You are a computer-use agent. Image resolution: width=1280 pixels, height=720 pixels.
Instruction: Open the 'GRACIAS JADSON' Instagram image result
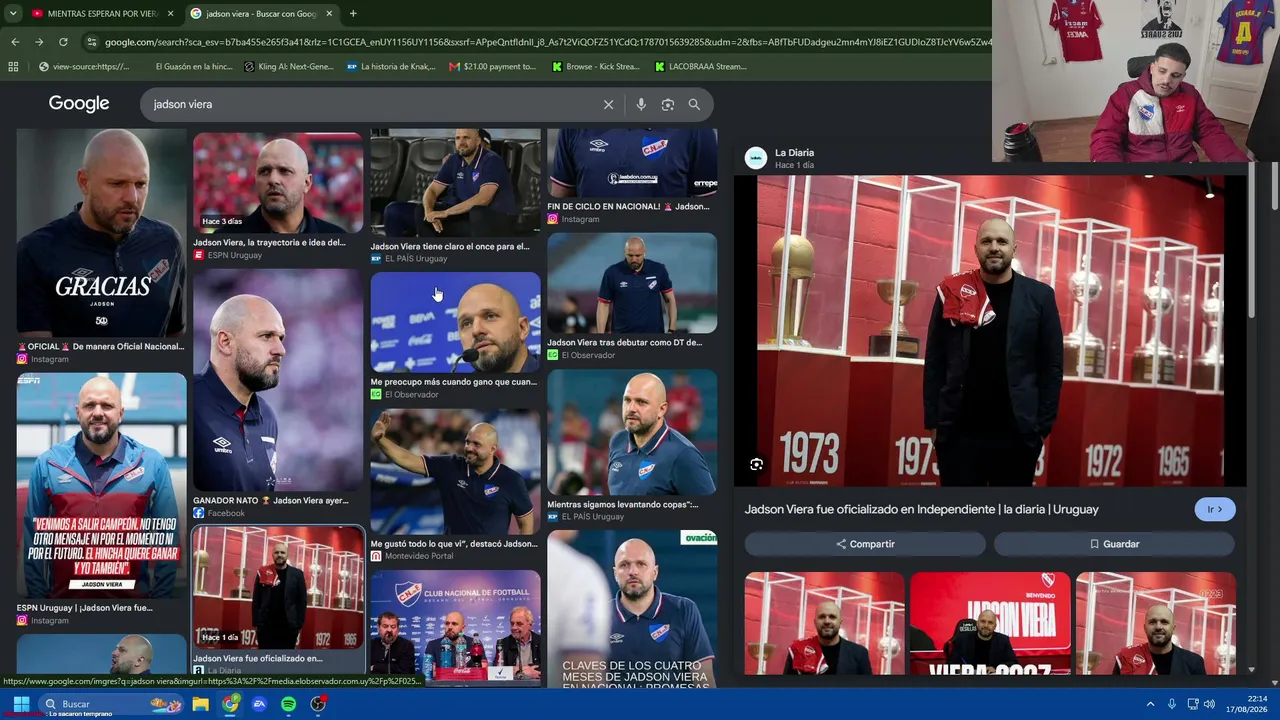(101, 234)
